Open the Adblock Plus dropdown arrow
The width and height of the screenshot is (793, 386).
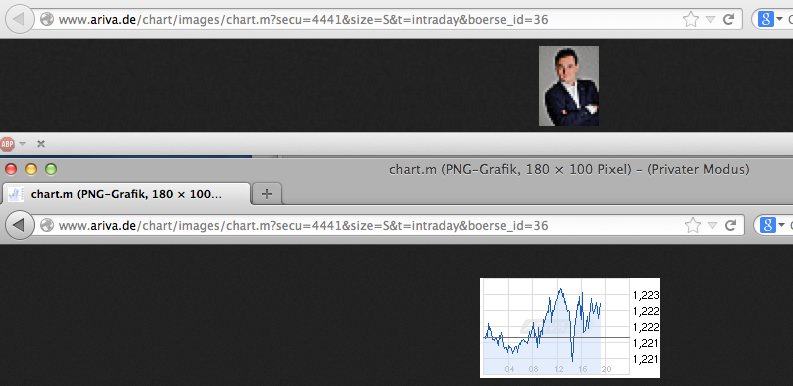coord(22,144)
